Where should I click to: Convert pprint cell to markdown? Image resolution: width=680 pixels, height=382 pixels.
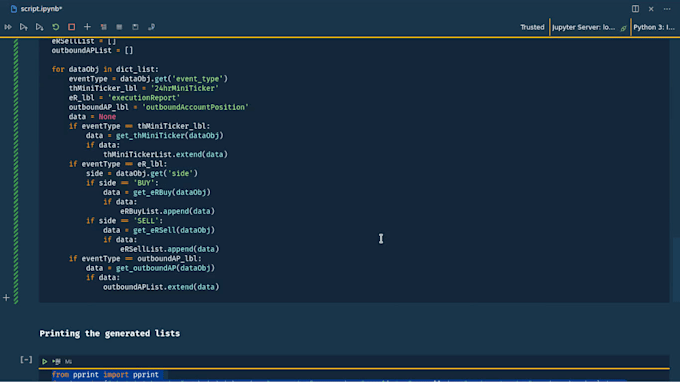click(69, 361)
